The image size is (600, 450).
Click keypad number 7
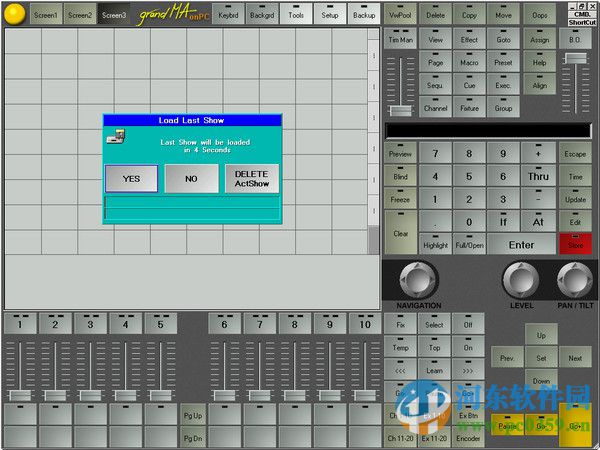tap(435, 153)
